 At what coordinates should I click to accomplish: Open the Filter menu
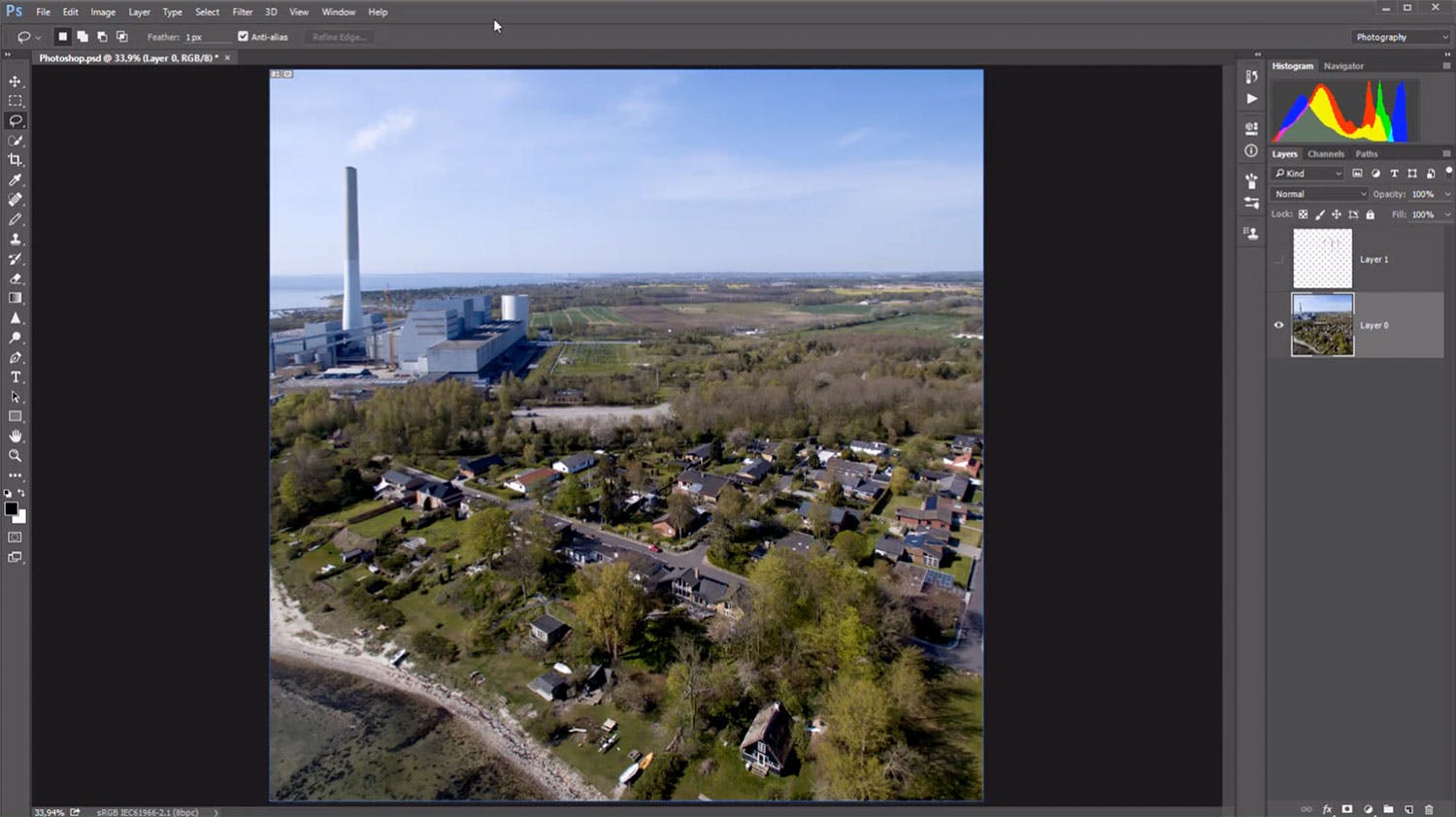[243, 12]
